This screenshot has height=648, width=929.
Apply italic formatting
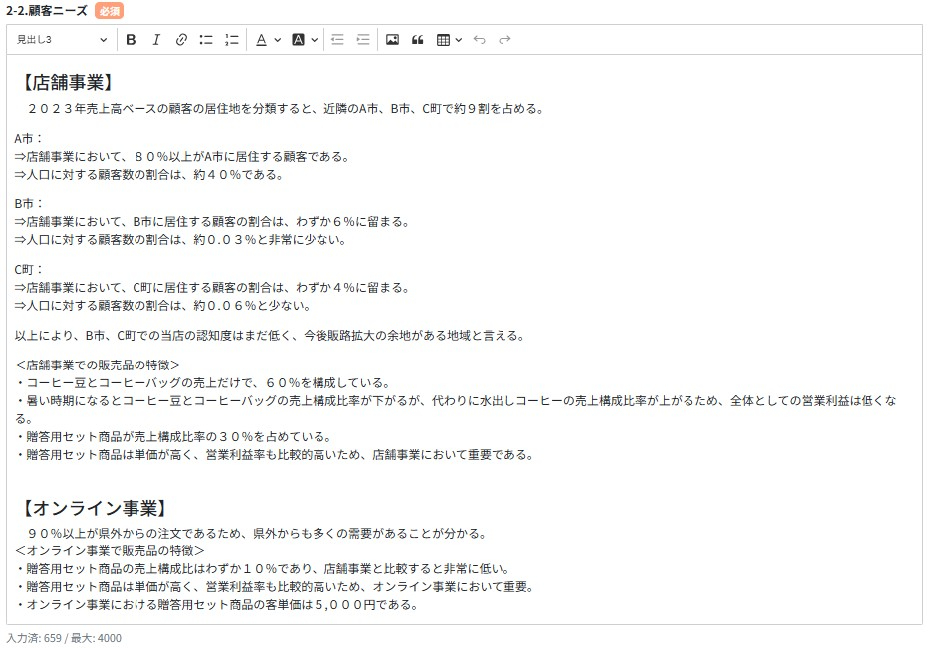(x=156, y=39)
